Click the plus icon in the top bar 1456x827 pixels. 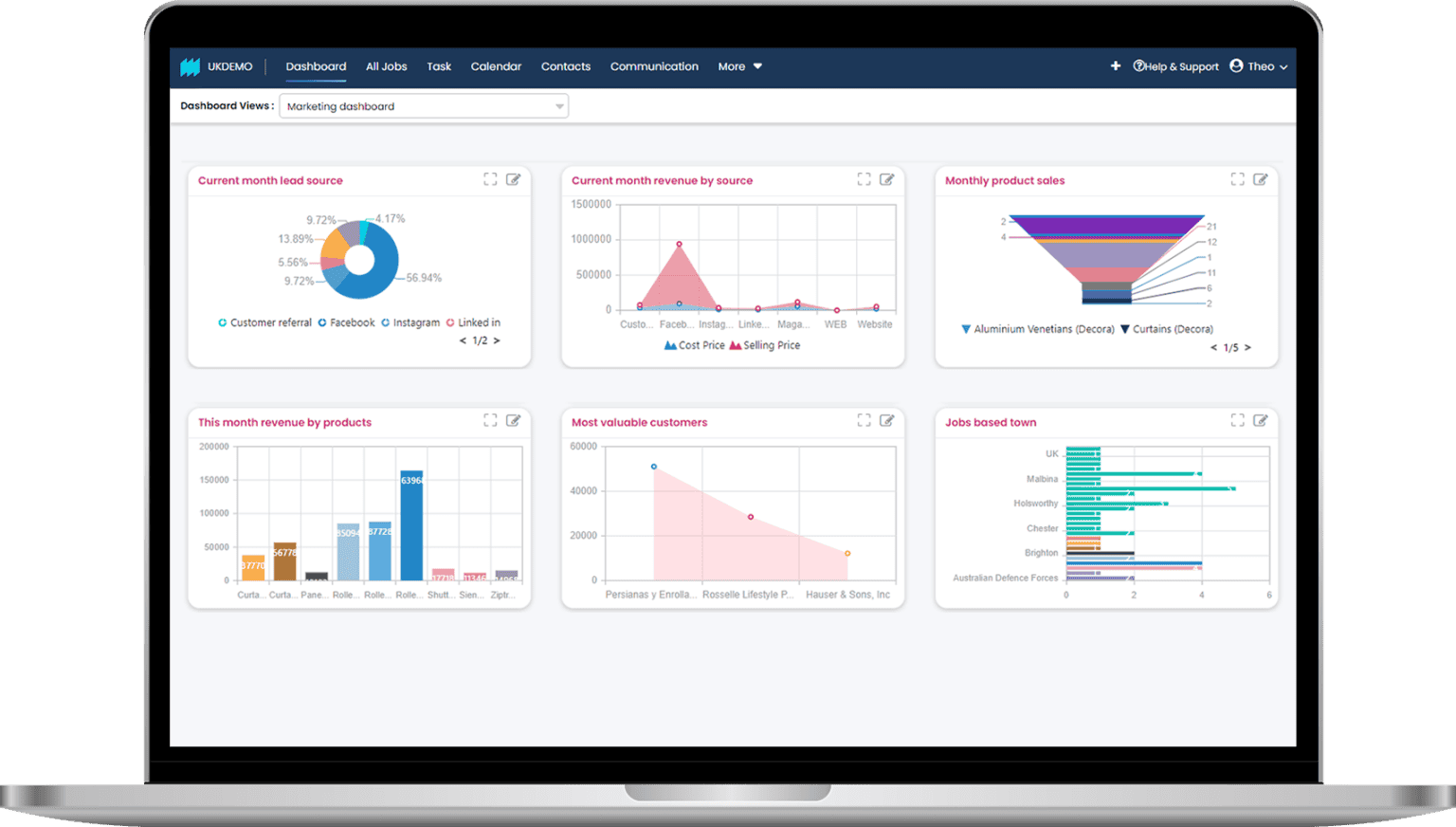tap(1116, 65)
